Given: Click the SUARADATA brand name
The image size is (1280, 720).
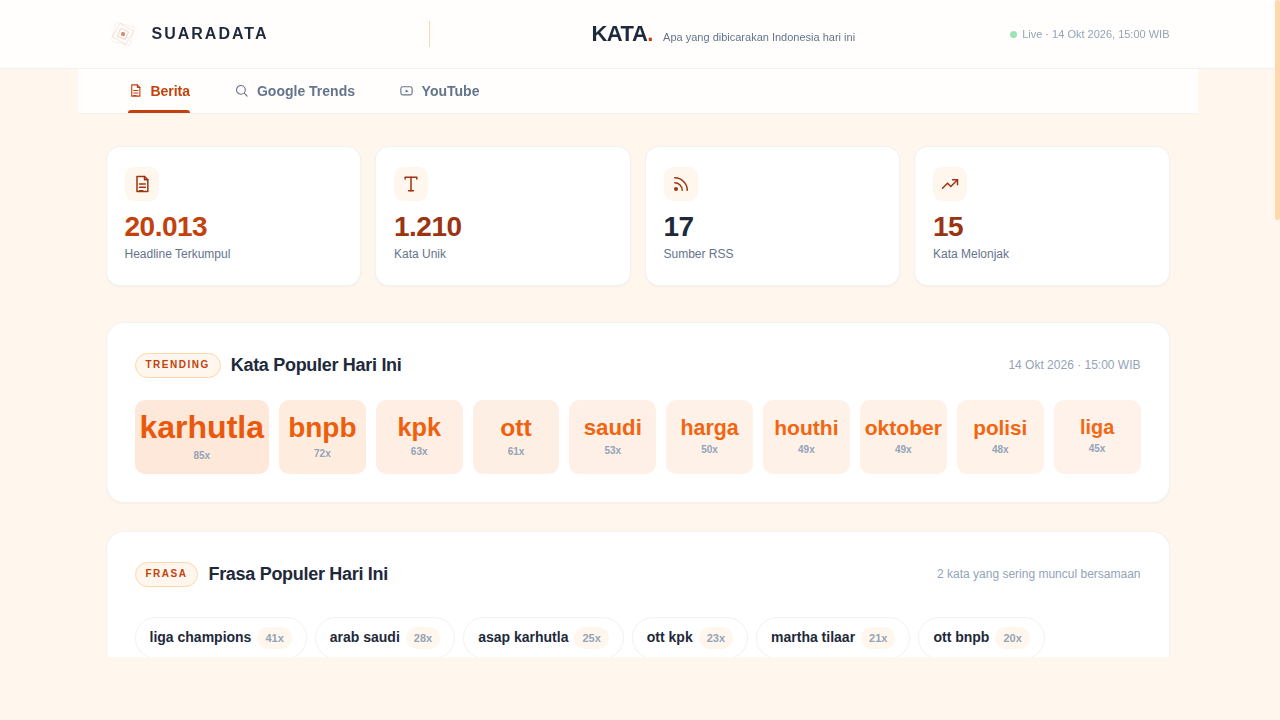Looking at the screenshot, I should tap(210, 34).
